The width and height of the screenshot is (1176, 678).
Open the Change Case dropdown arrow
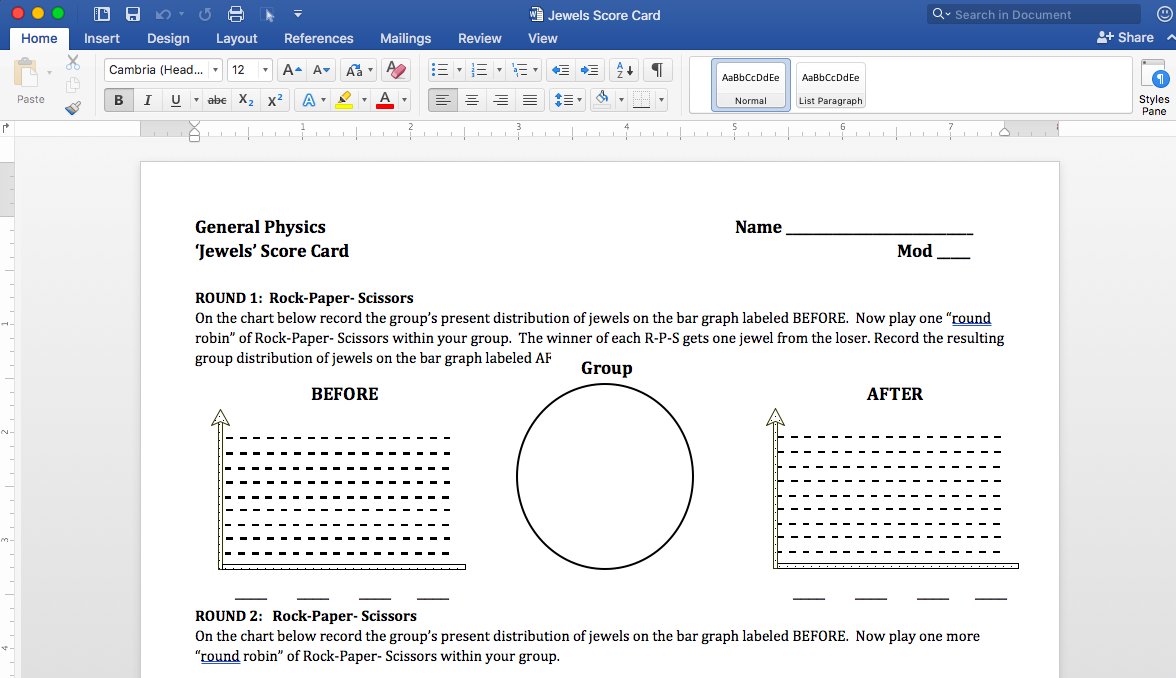click(370, 70)
